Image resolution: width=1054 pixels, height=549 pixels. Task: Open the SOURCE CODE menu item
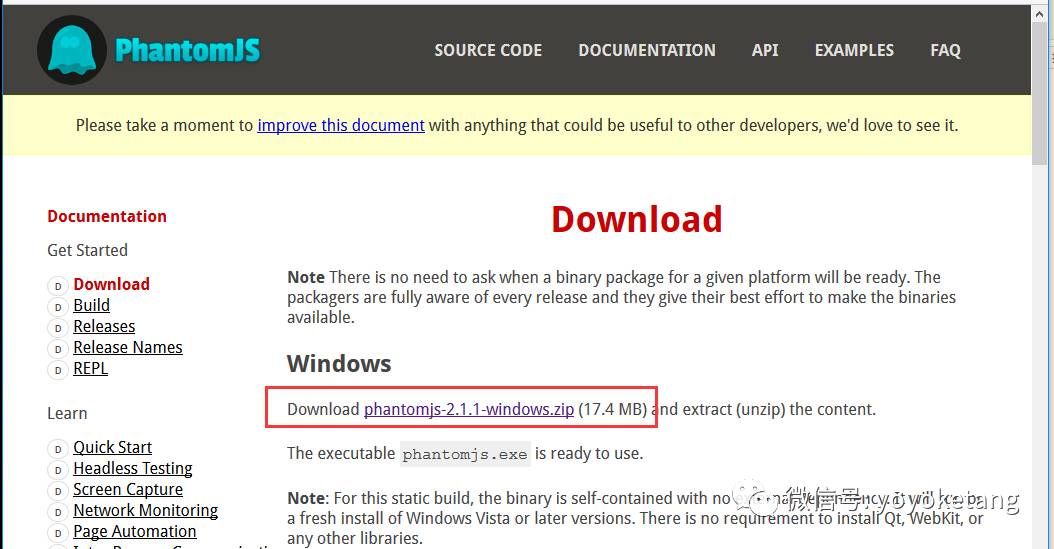tap(488, 50)
